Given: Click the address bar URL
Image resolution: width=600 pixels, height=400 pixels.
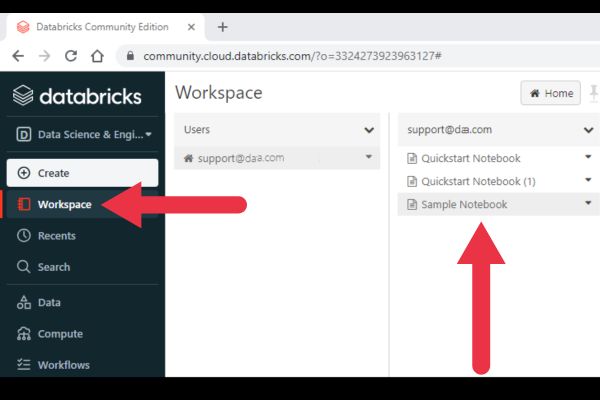Looking at the screenshot, I should tap(292, 56).
